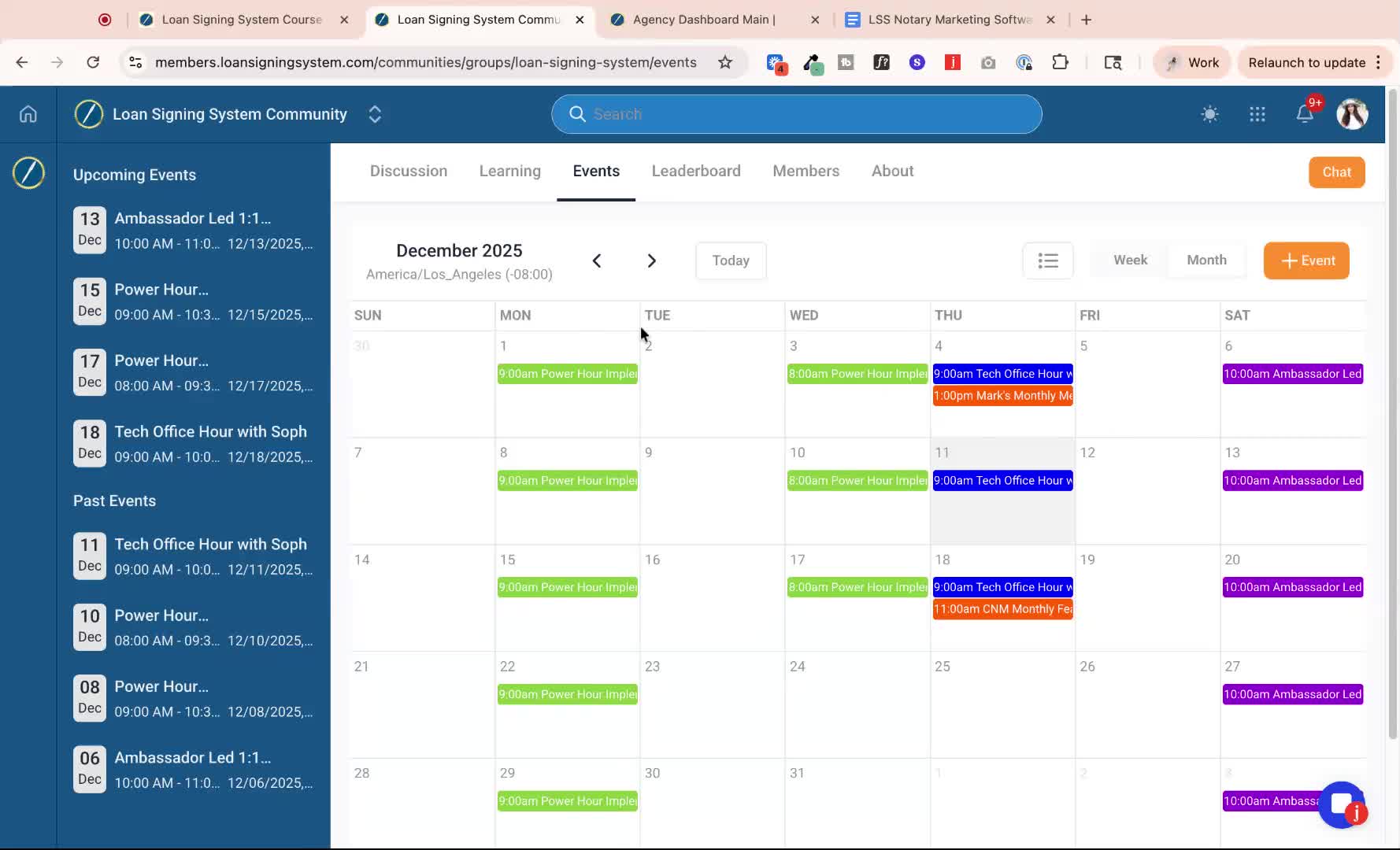The width and height of the screenshot is (1400, 850).
Task: Toggle the light/dark theme sun icon
Action: click(1209, 115)
